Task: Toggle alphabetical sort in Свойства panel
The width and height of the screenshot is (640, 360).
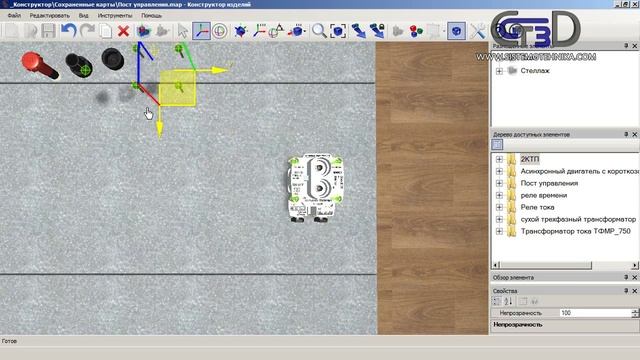Action: pos(508,302)
